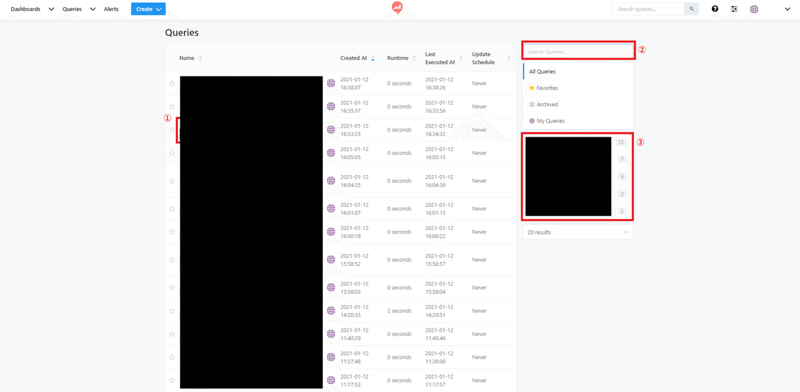This screenshot has height=392, width=800.
Task: Favorite the query created at 15:58:52
Action: tap(172, 259)
